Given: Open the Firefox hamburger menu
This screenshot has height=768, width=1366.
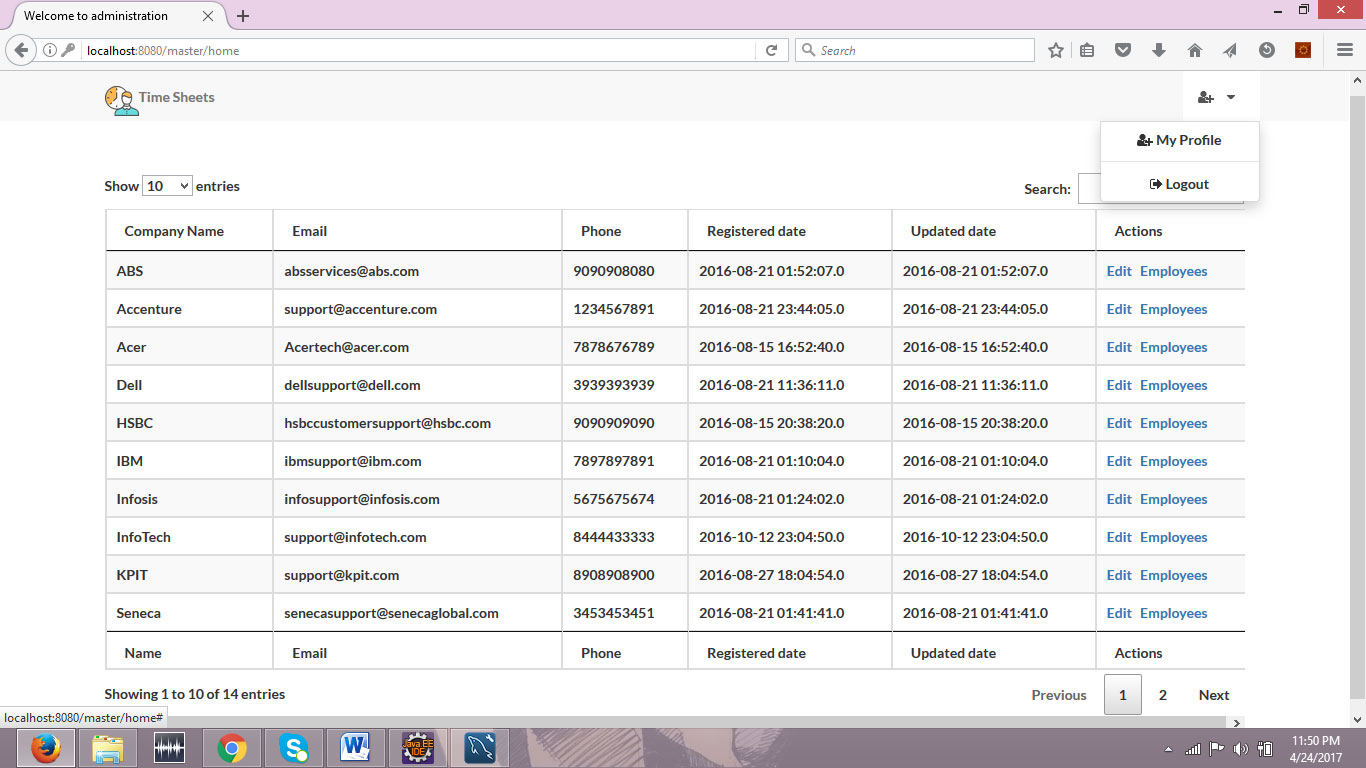Looking at the screenshot, I should pyautogui.click(x=1345, y=51).
